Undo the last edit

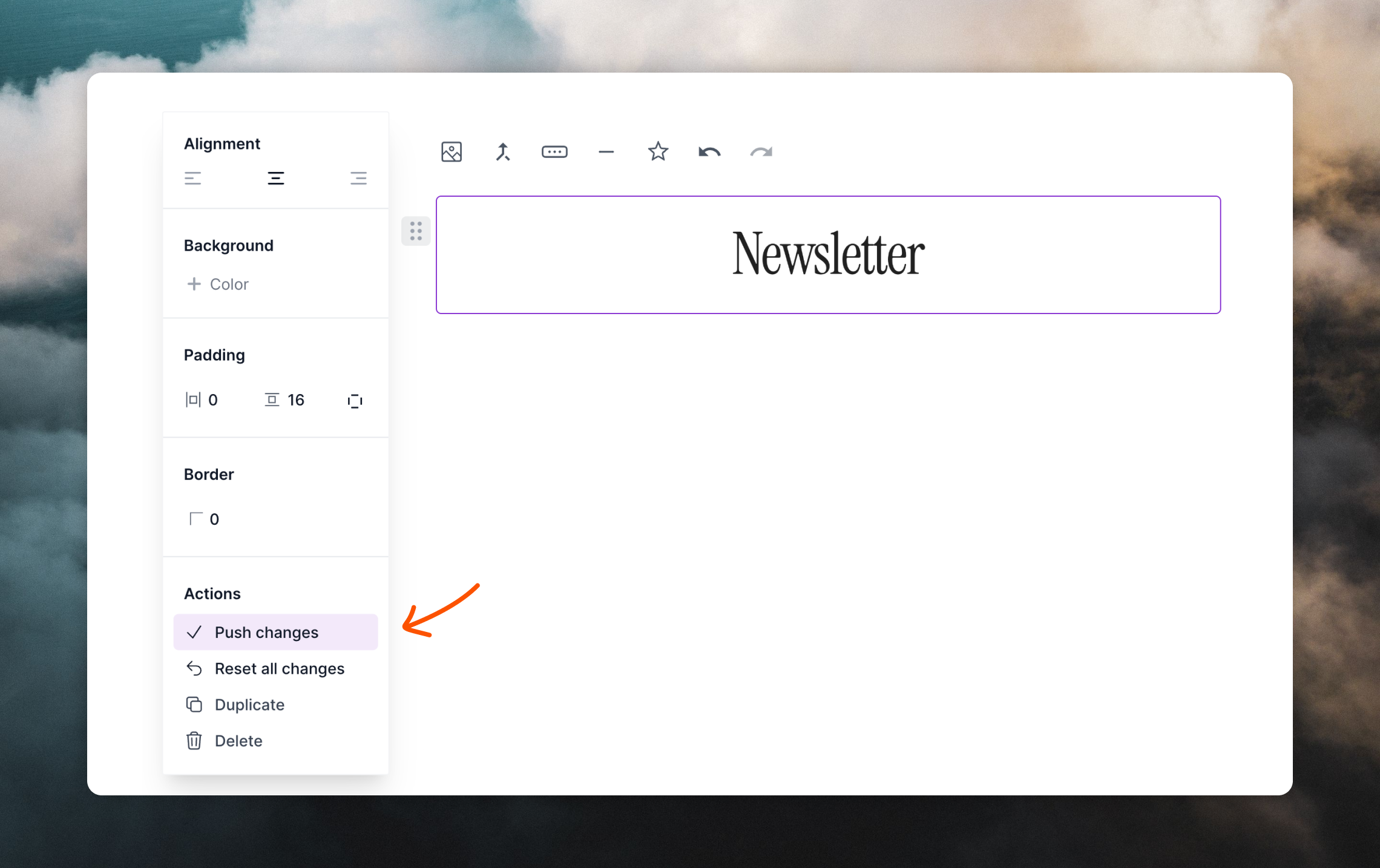[x=709, y=152]
